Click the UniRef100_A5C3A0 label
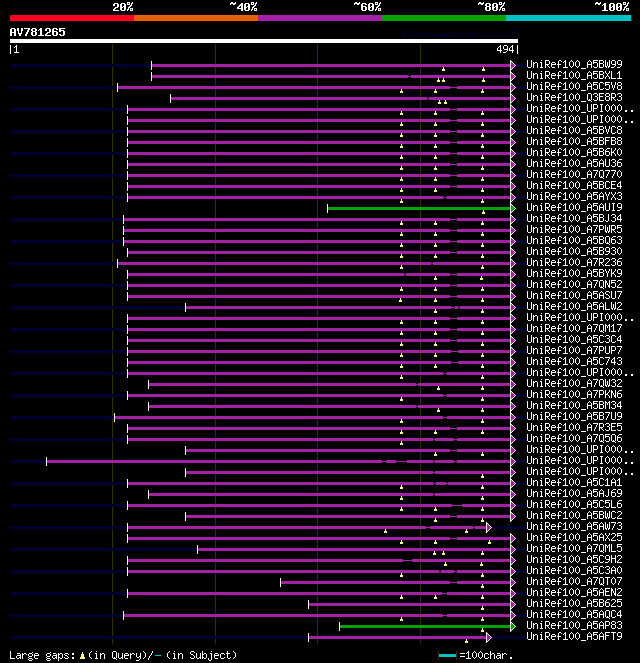 click(x=574, y=570)
